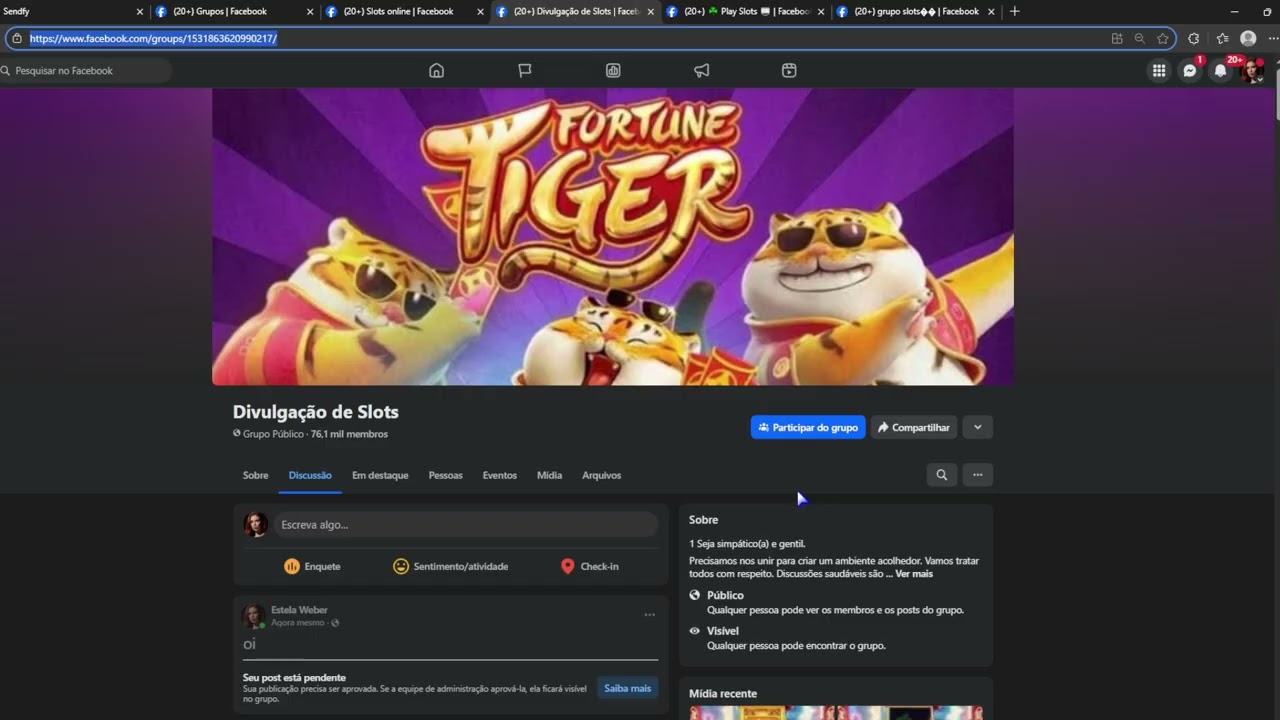Viewport: 1280px width, 720px height.
Task: Click the Sentimento/atividade smiley icon
Action: tap(401, 566)
